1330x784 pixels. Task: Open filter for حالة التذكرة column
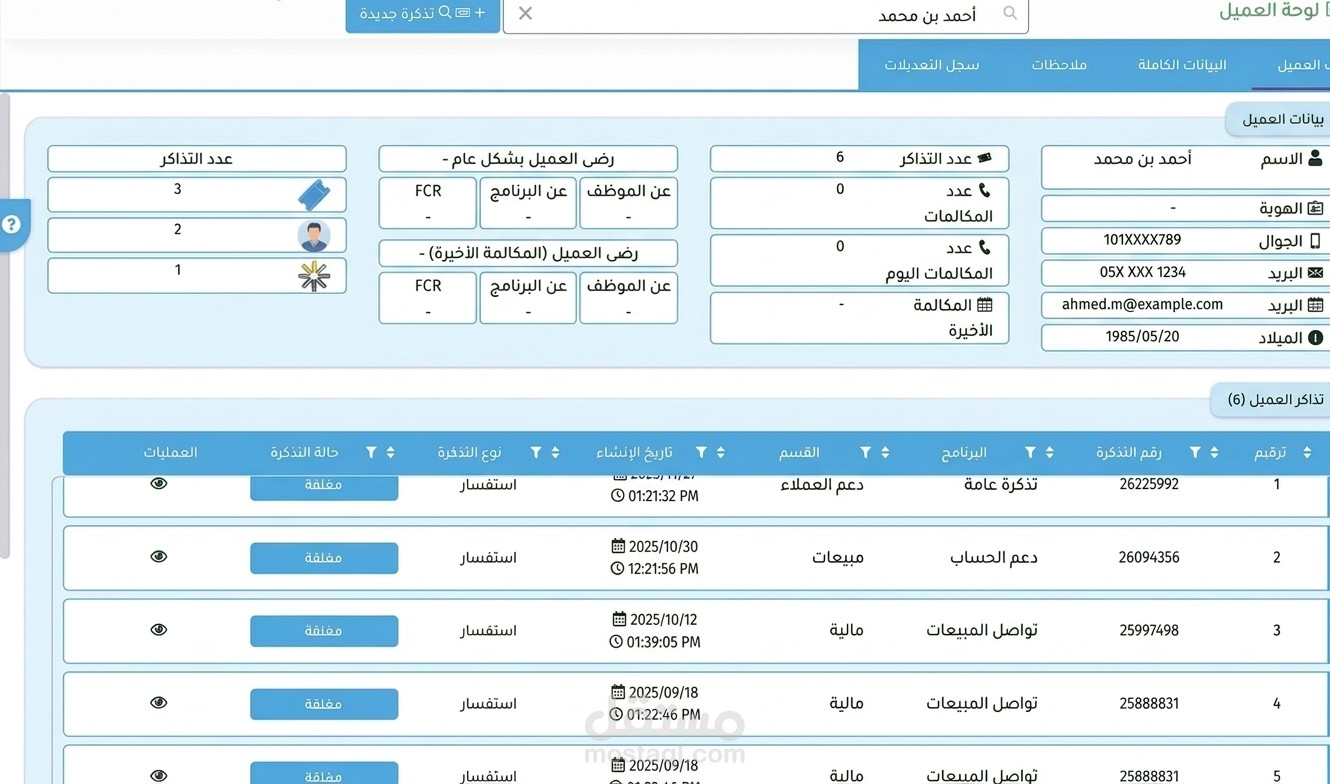(x=371, y=453)
